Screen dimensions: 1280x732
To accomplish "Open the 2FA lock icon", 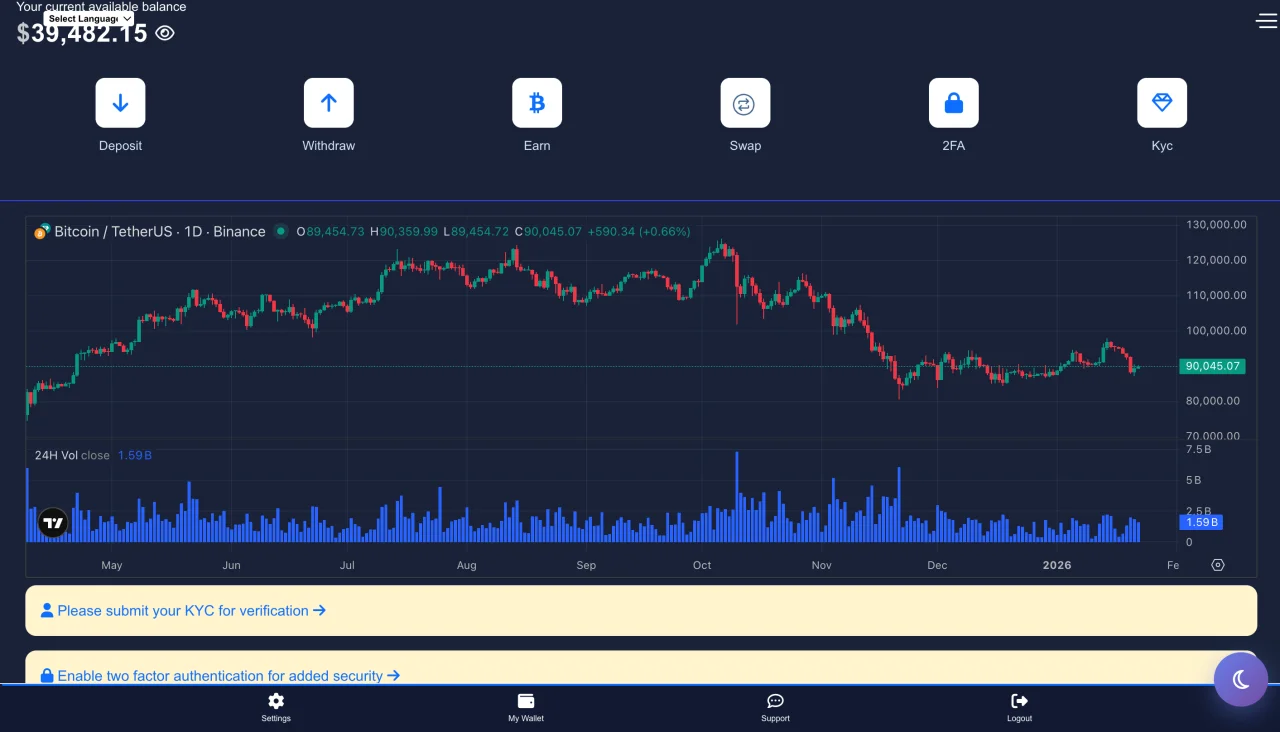I will coord(954,103).
